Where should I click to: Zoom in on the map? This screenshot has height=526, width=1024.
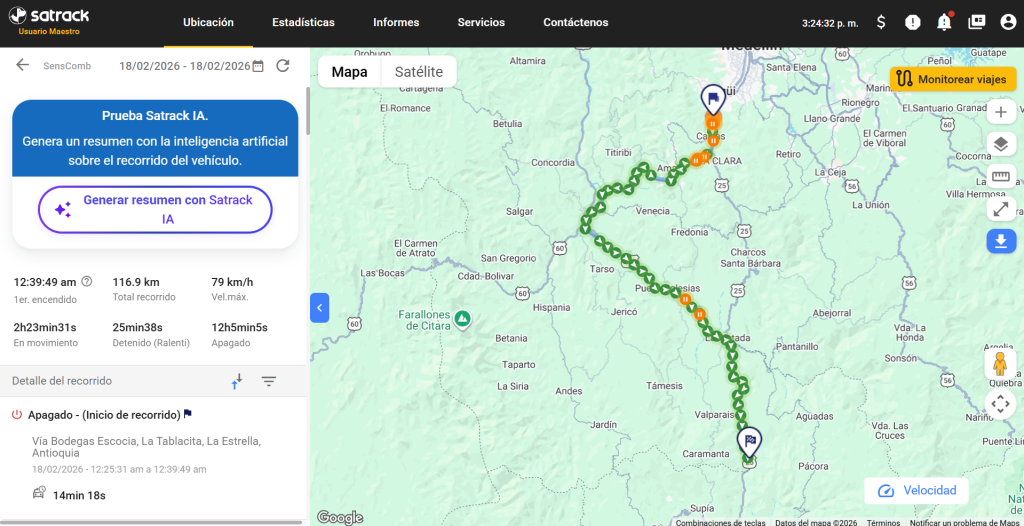(x=1000, y=112)
